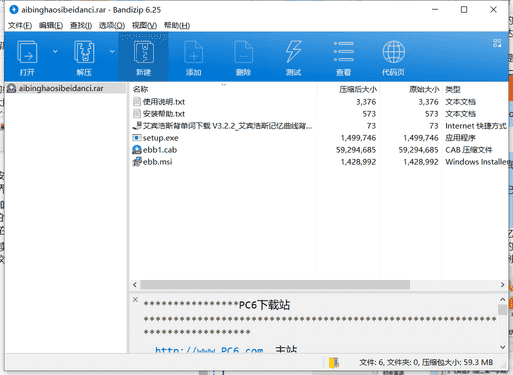Click the installer icon of ebb.msi
Viewport: 513px width, 375px height.
[x=137, y=161]
